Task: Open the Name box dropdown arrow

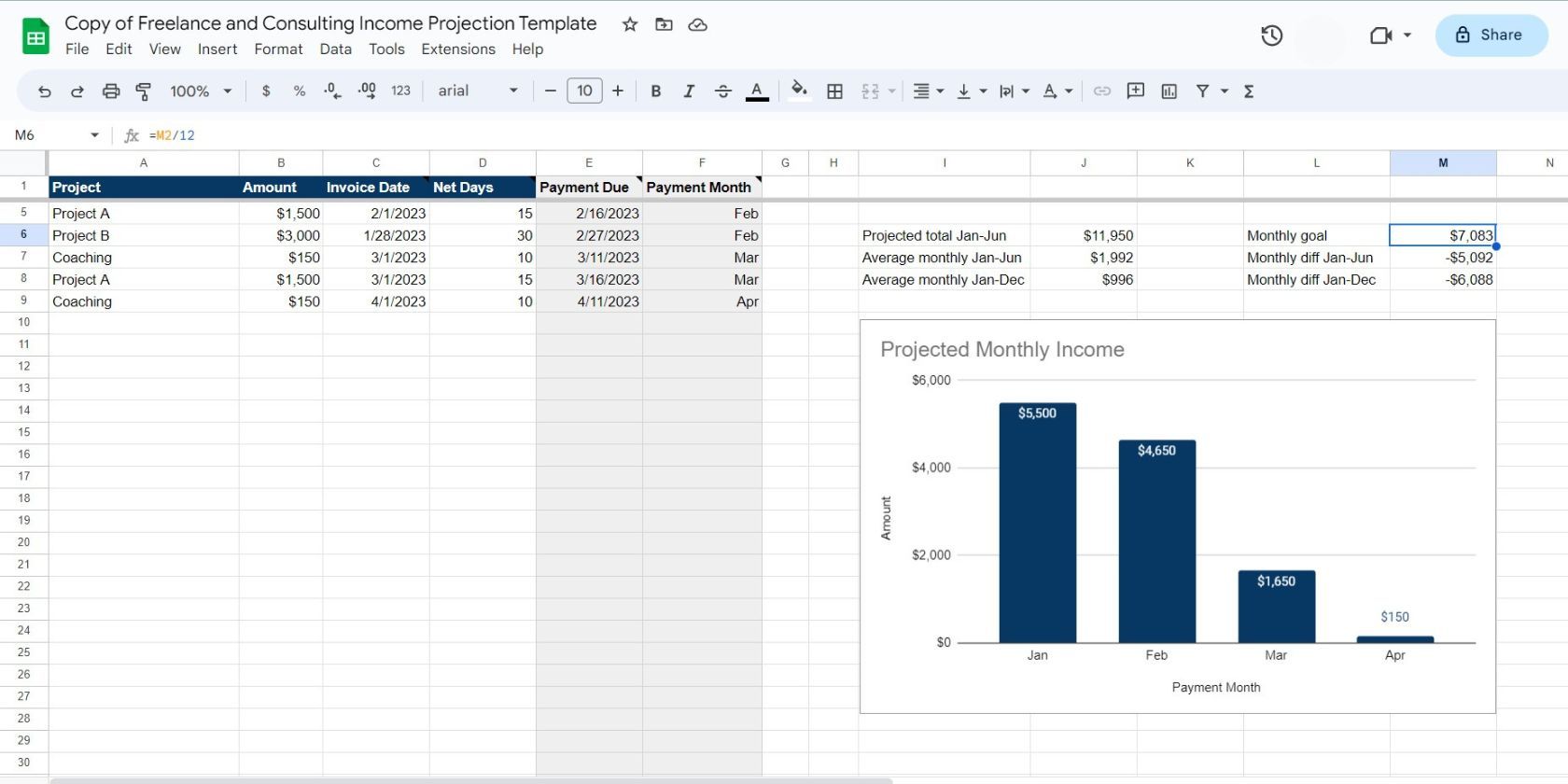Action: pos(94,135)
